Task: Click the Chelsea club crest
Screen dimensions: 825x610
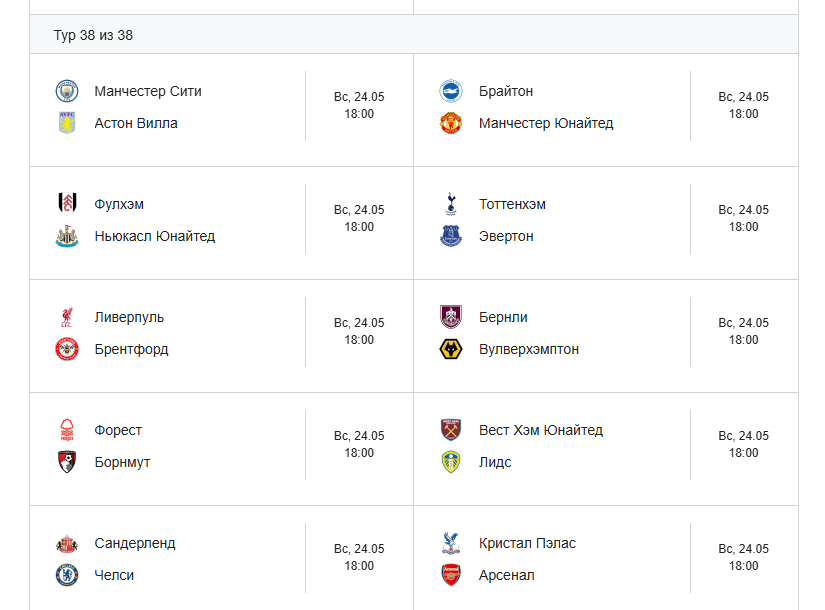Action: 67,575
